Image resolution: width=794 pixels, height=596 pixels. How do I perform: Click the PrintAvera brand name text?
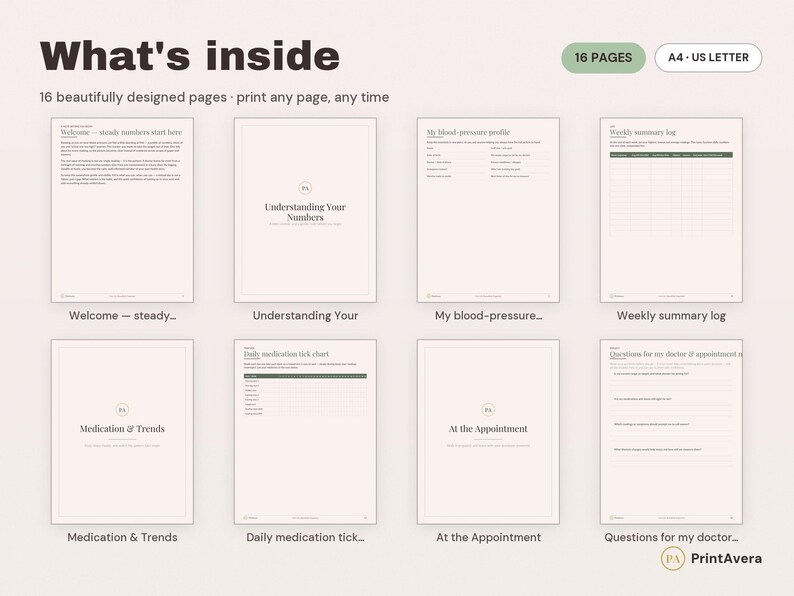(x=726, y=559)
